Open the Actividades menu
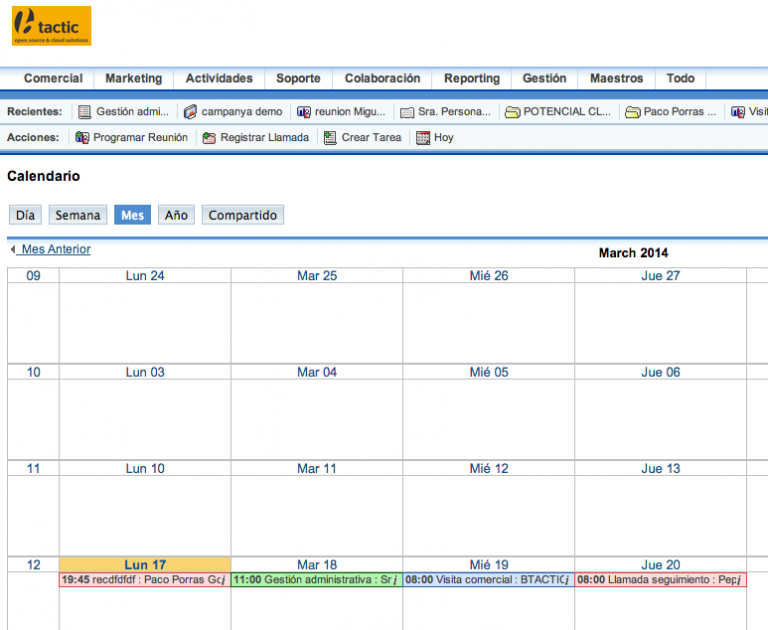 (219, 78)
